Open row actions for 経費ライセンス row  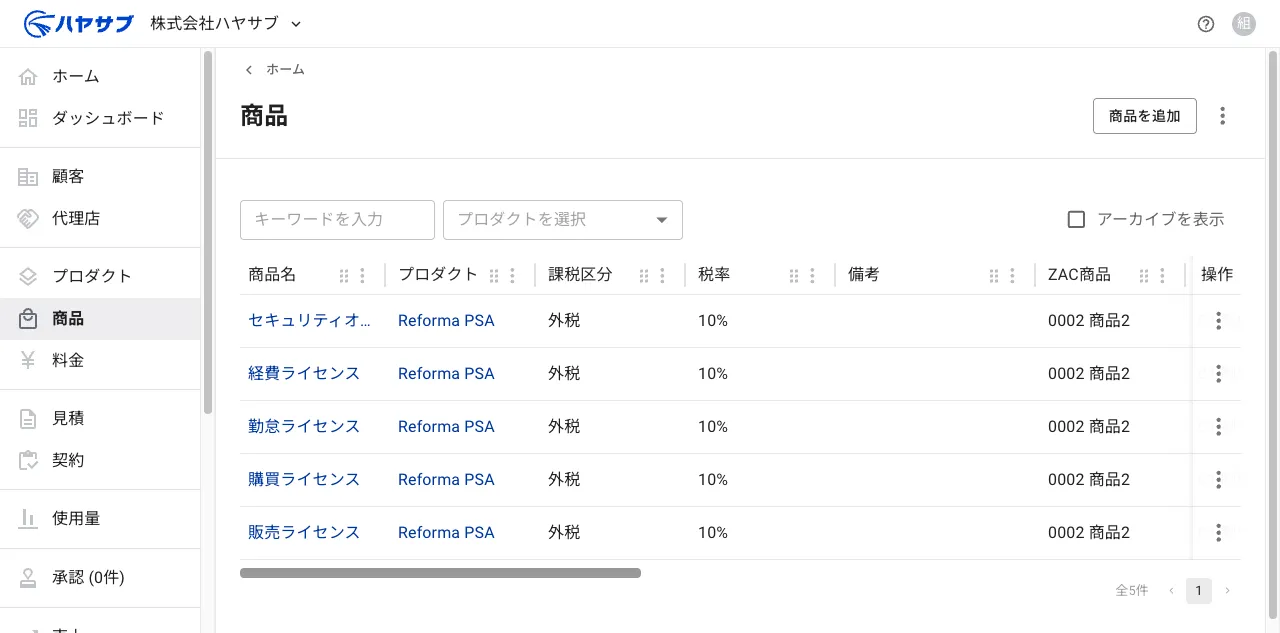point(1218,374)
